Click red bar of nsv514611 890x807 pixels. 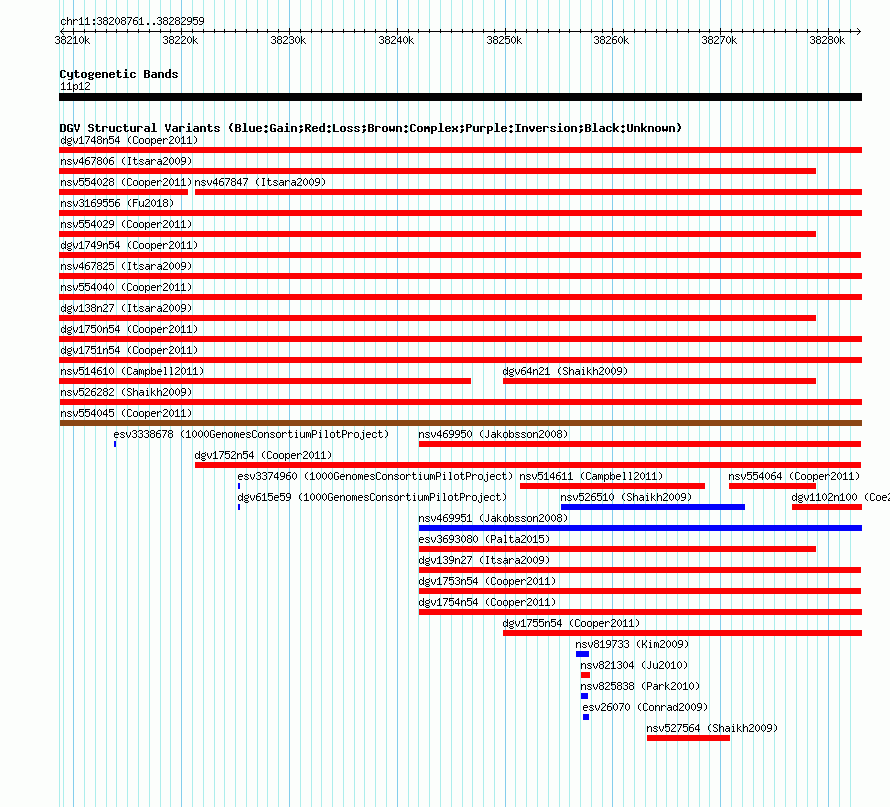[612, 486]
